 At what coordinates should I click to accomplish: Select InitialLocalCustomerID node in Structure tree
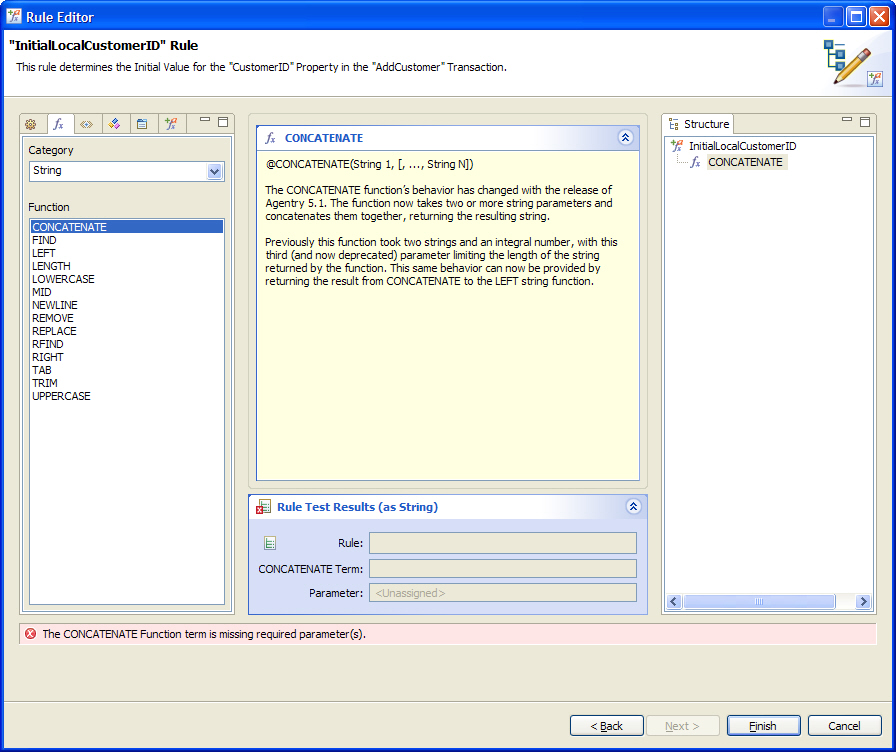(x=742, y=146)
